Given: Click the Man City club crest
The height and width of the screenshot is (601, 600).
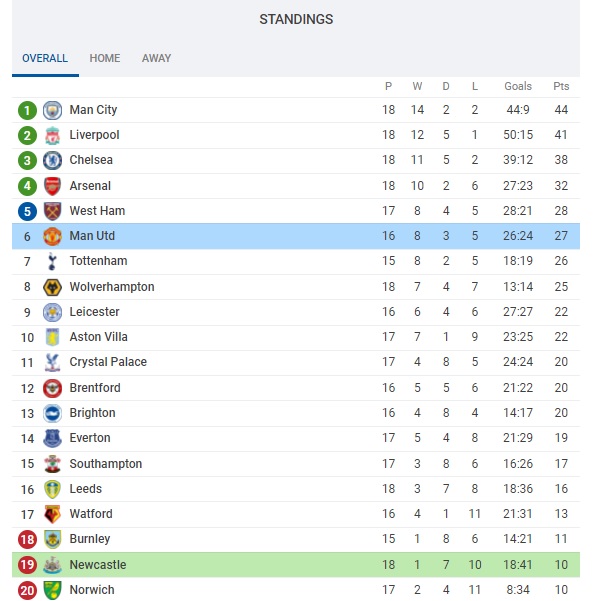Looking at the screenshot, I should (52, 110).
